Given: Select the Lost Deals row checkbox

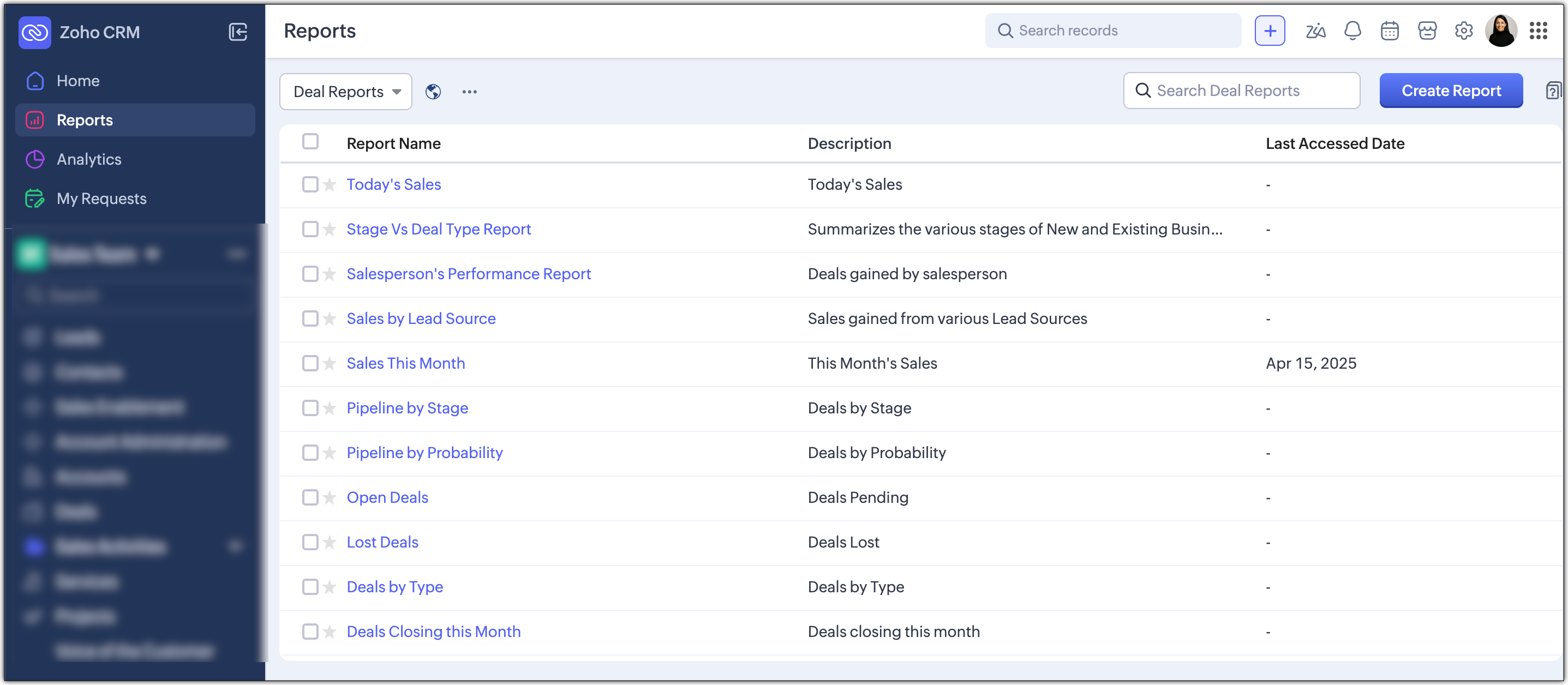Looking at the screenshot, I should click(310, 542).
